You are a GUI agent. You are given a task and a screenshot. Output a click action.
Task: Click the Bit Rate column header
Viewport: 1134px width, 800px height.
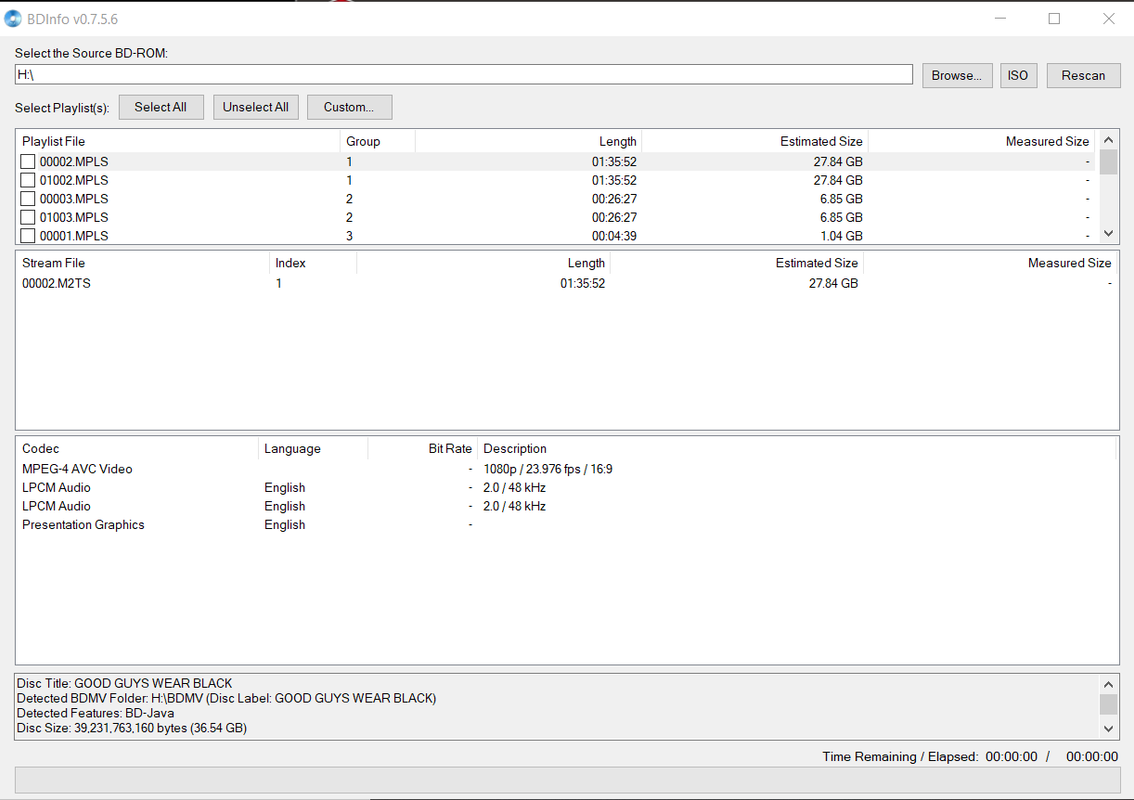click(x=422, y=449)
